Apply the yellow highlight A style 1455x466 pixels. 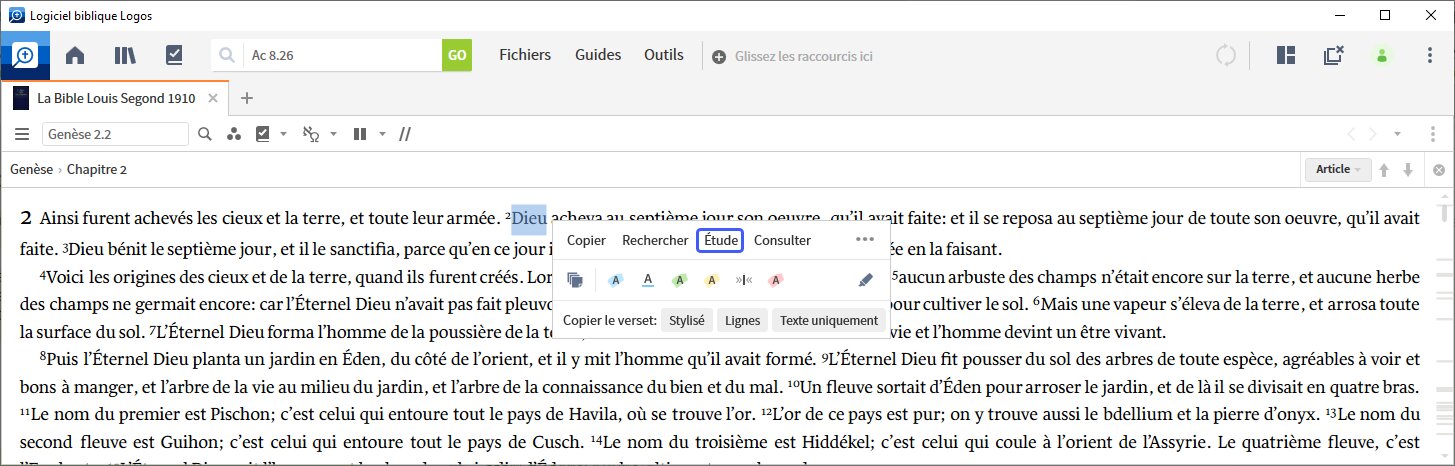click(x=712, y=280)
